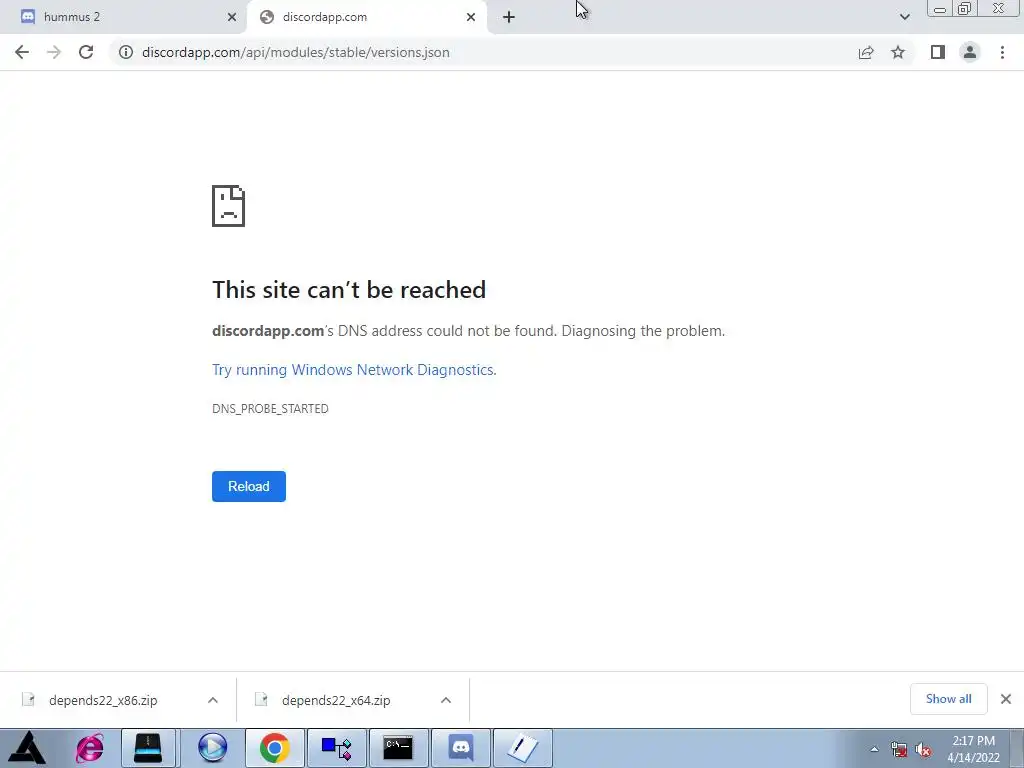Open downloaded depends22_x64.zip file

[x=336, y=700]
